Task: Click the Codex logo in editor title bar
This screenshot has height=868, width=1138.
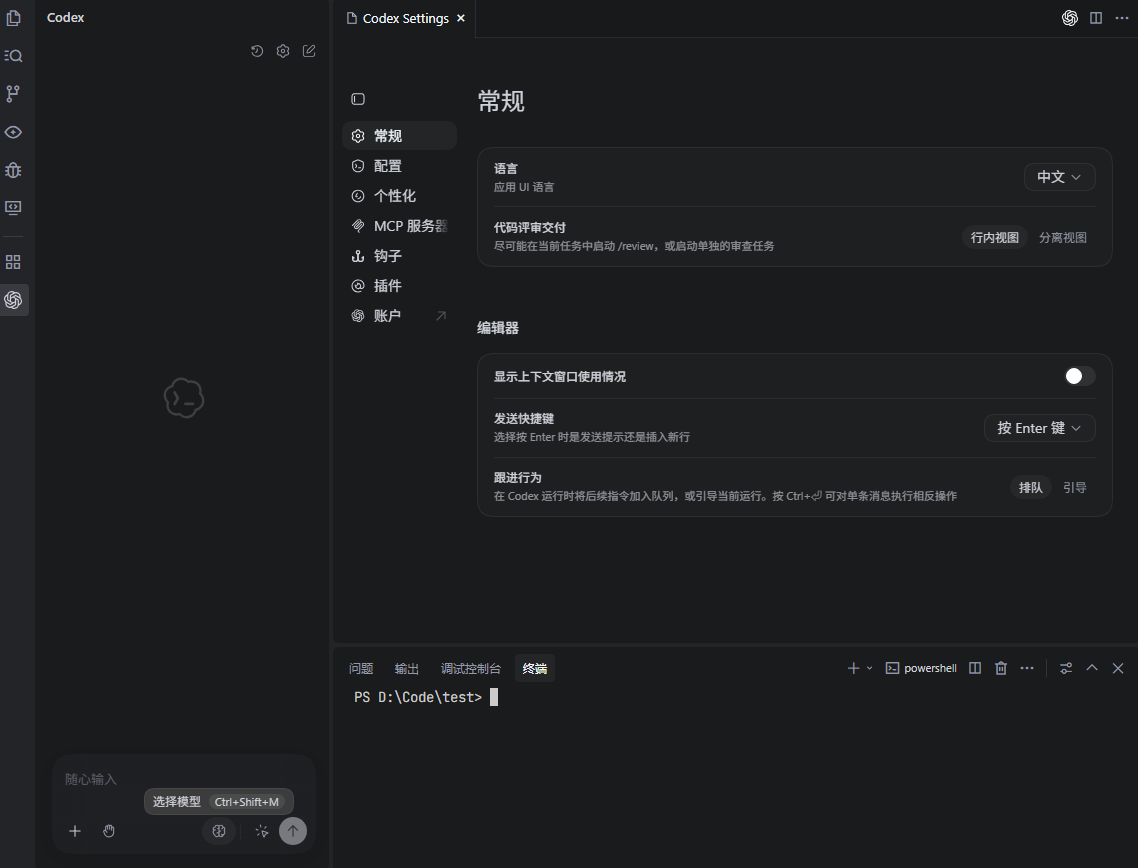Action: tap(1070, 18)
